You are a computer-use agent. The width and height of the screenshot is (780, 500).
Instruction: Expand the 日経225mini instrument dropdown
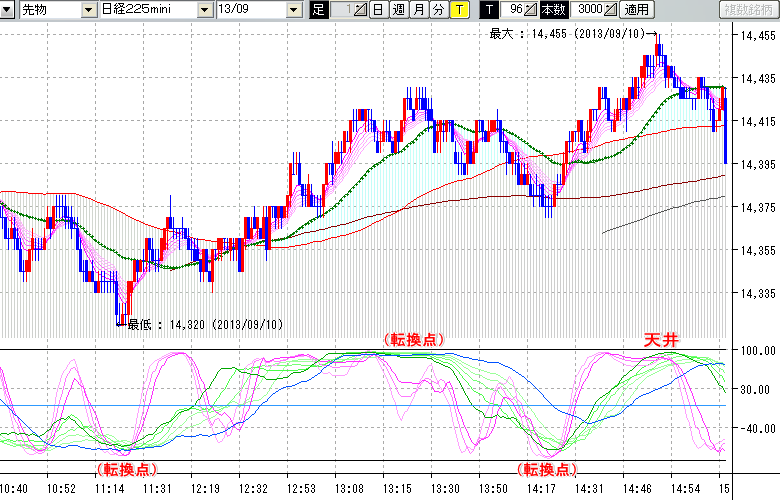[x=204, y=10]
